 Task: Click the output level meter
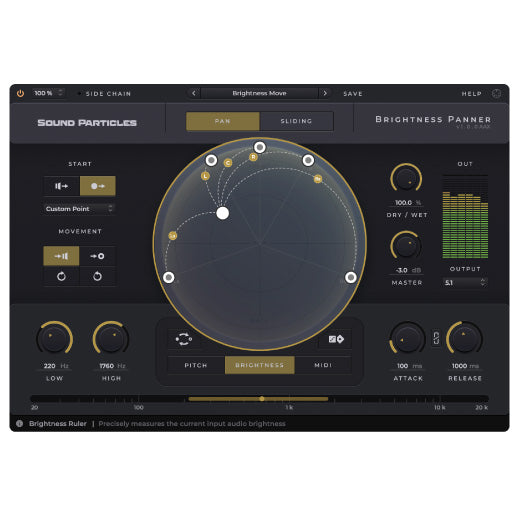pos(465,217)
